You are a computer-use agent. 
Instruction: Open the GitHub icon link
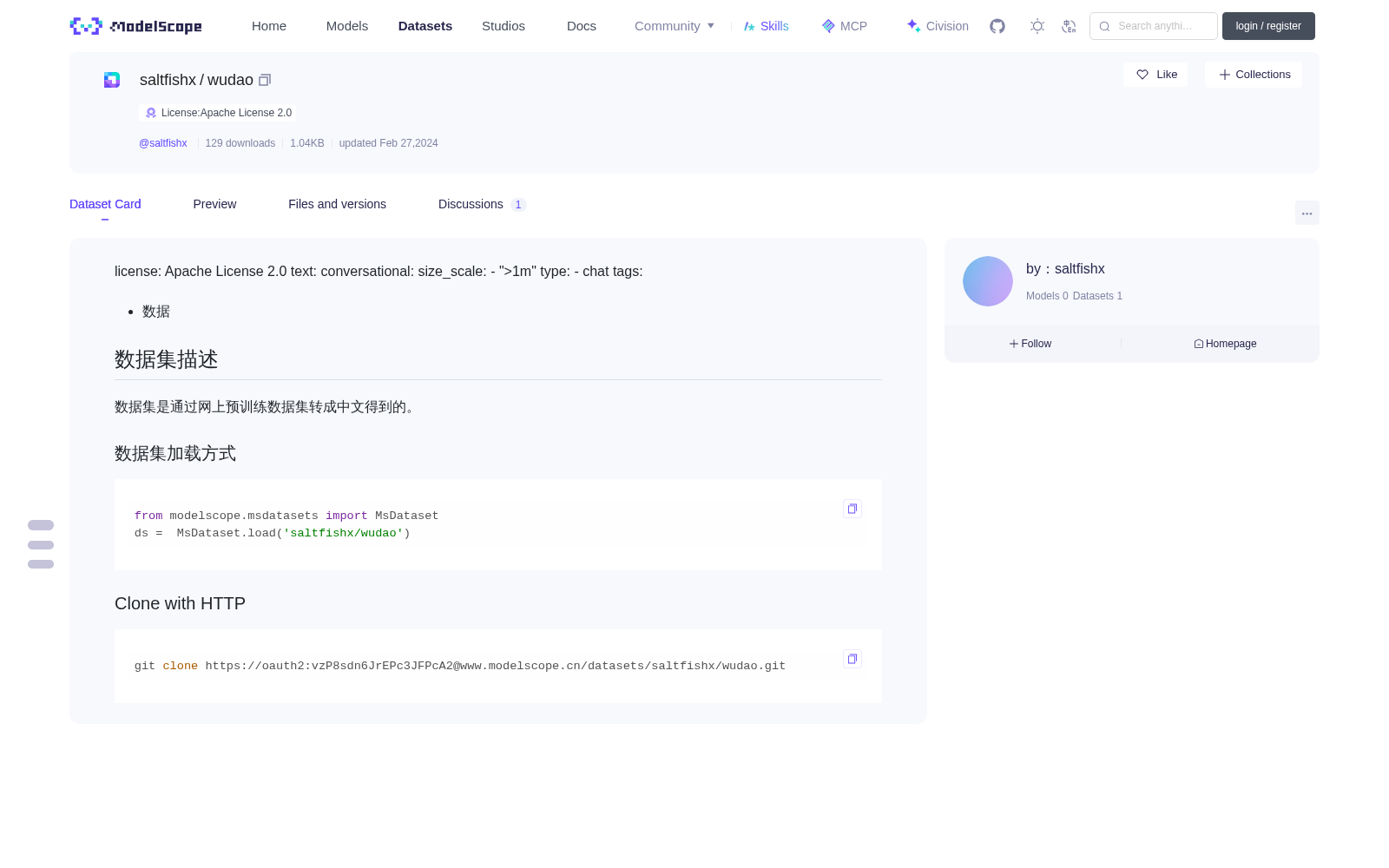click(x=997, y=26)
